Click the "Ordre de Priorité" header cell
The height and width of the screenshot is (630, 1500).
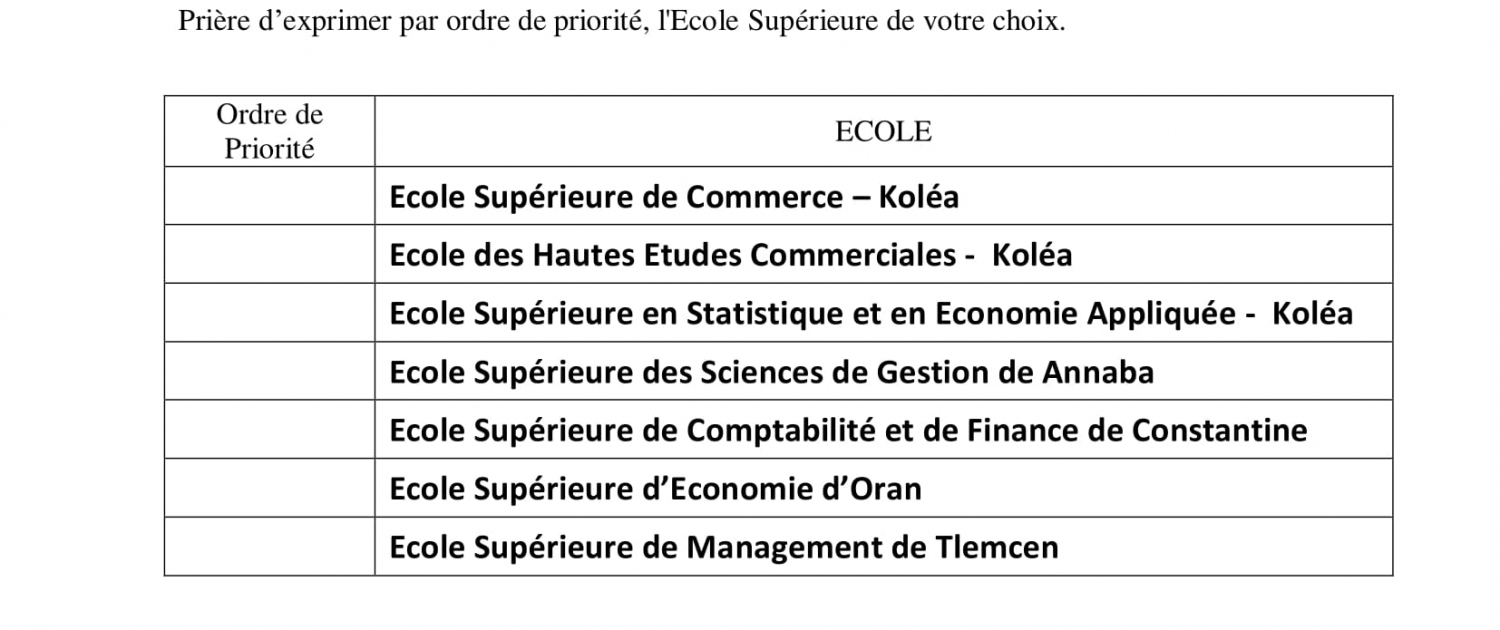[x=269, y=131]
